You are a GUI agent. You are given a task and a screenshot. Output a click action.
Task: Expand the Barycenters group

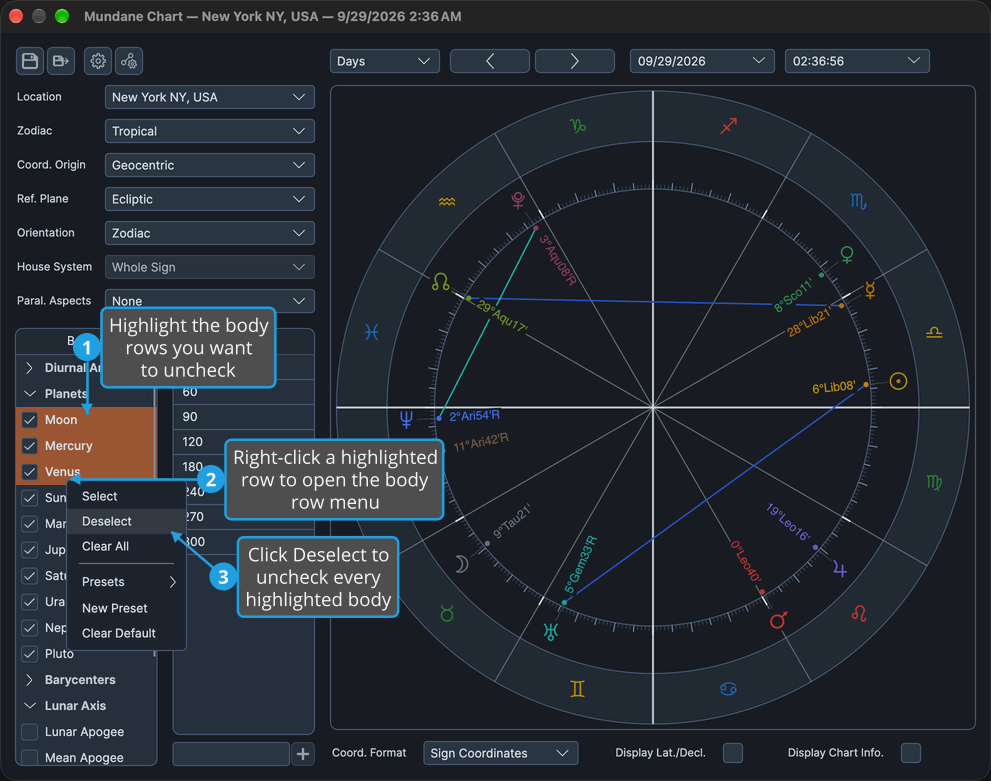[29, 680]
